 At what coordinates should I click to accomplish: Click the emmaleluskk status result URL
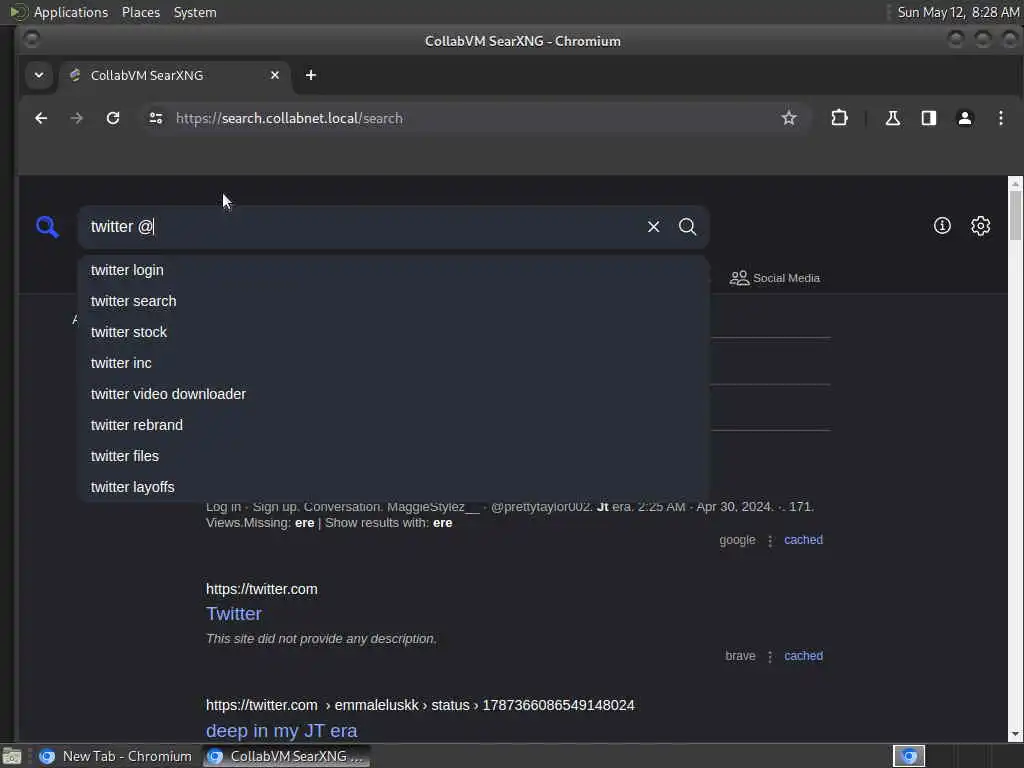(x=420, y=705)
